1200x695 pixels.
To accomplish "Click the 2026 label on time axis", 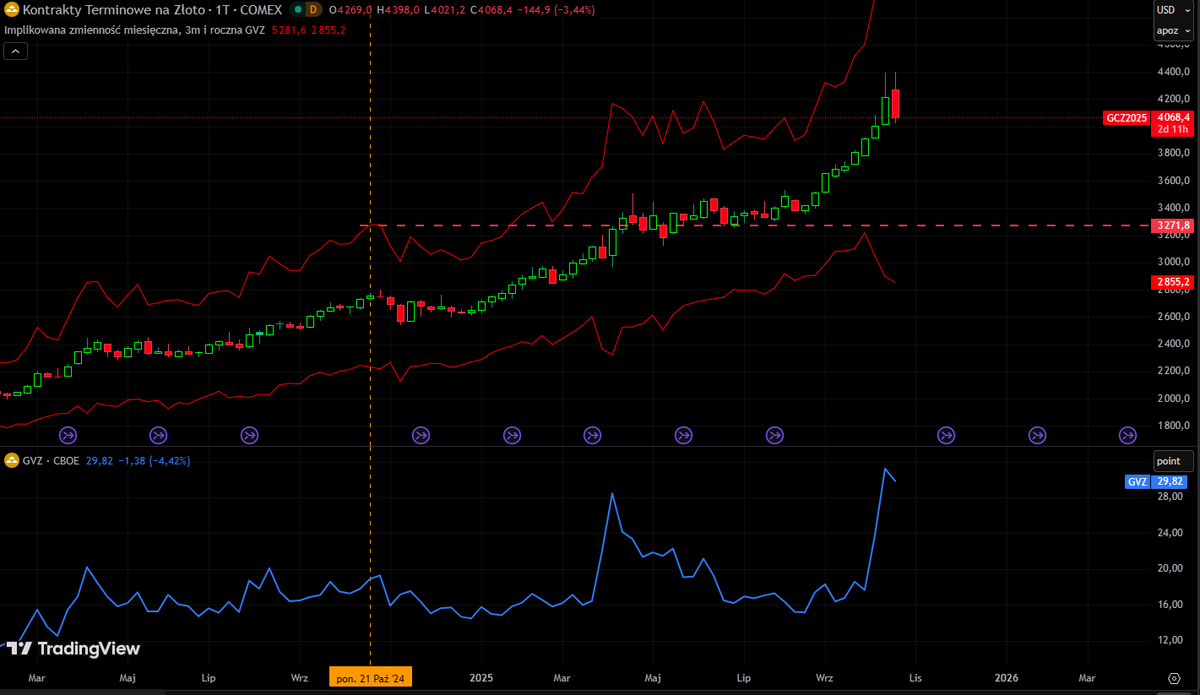I will (1006, 677).
